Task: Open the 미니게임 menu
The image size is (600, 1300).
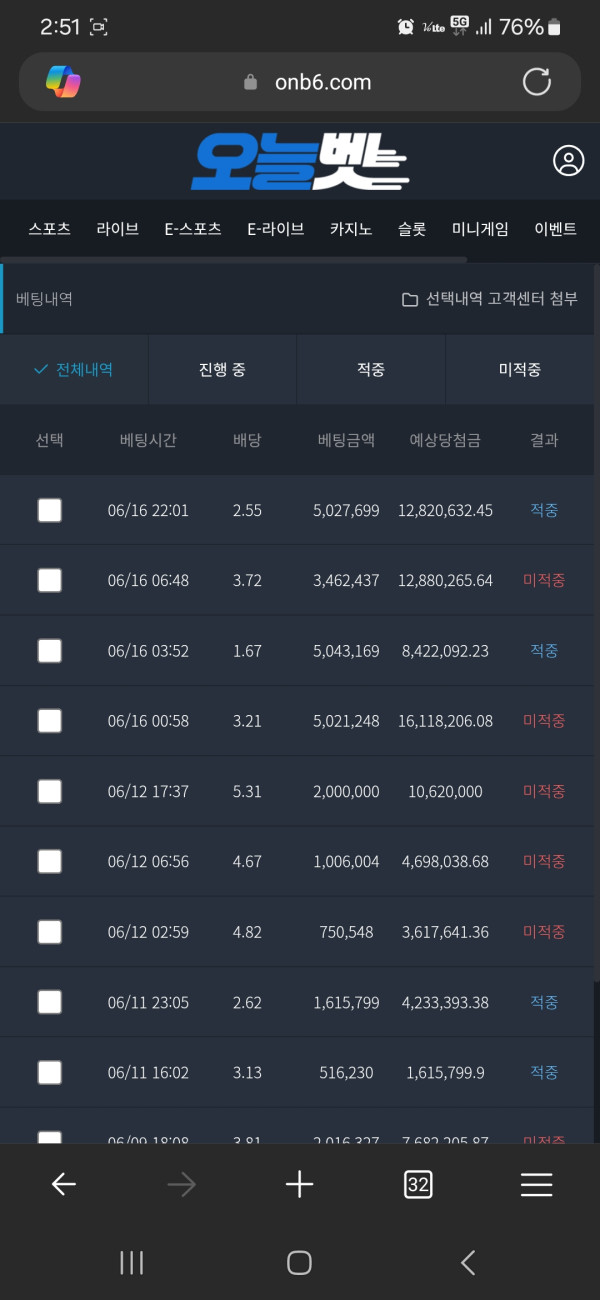Action: [x=480, y=229]
